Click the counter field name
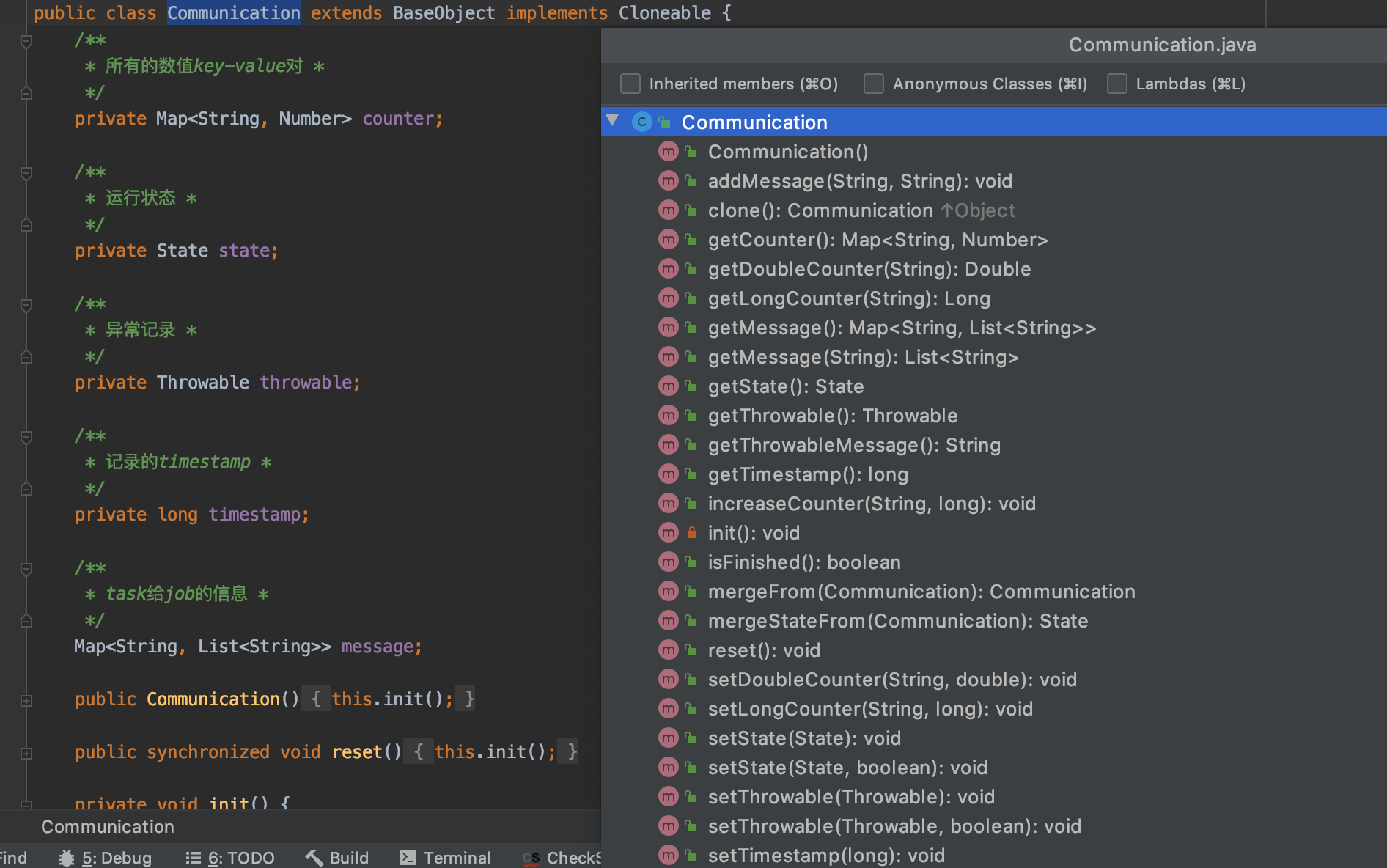Image resolution: width=1387 pixels, height=868 pixels. [x=398, y=118]
